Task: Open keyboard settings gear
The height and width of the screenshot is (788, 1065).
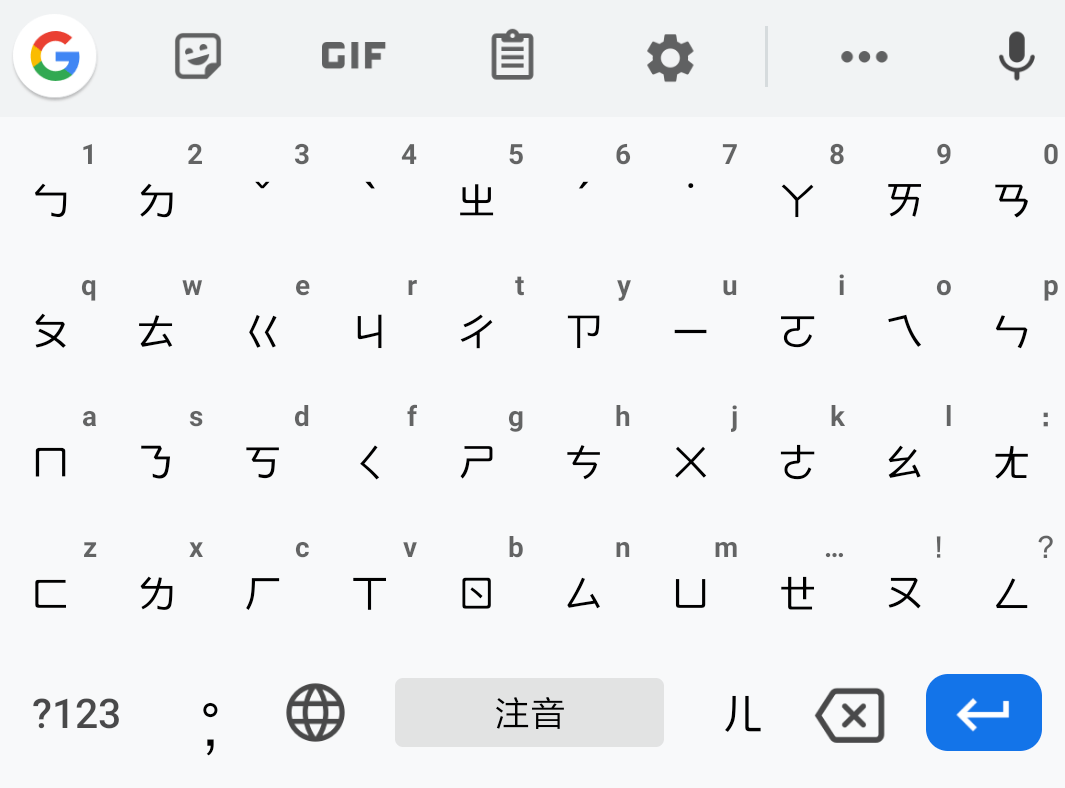Action: tap(670, 58)
